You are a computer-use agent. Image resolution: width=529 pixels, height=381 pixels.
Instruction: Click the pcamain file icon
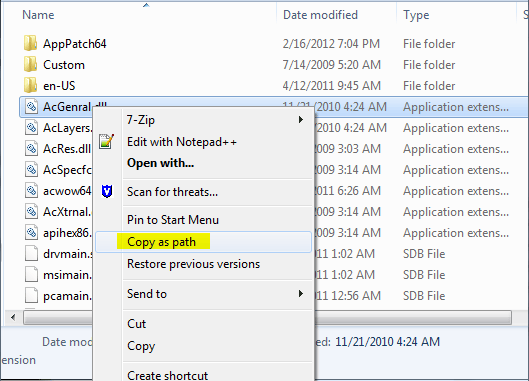[x=31, y=296]
